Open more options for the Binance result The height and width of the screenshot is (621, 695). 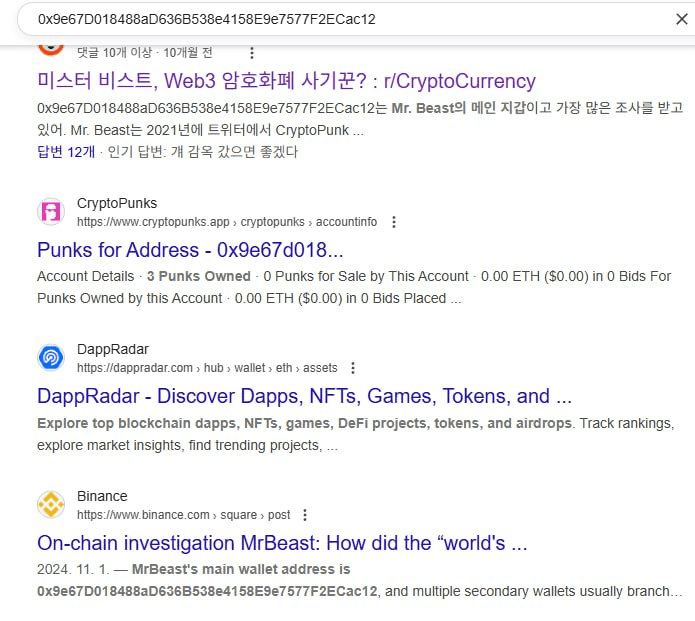[x=305, y=515]
